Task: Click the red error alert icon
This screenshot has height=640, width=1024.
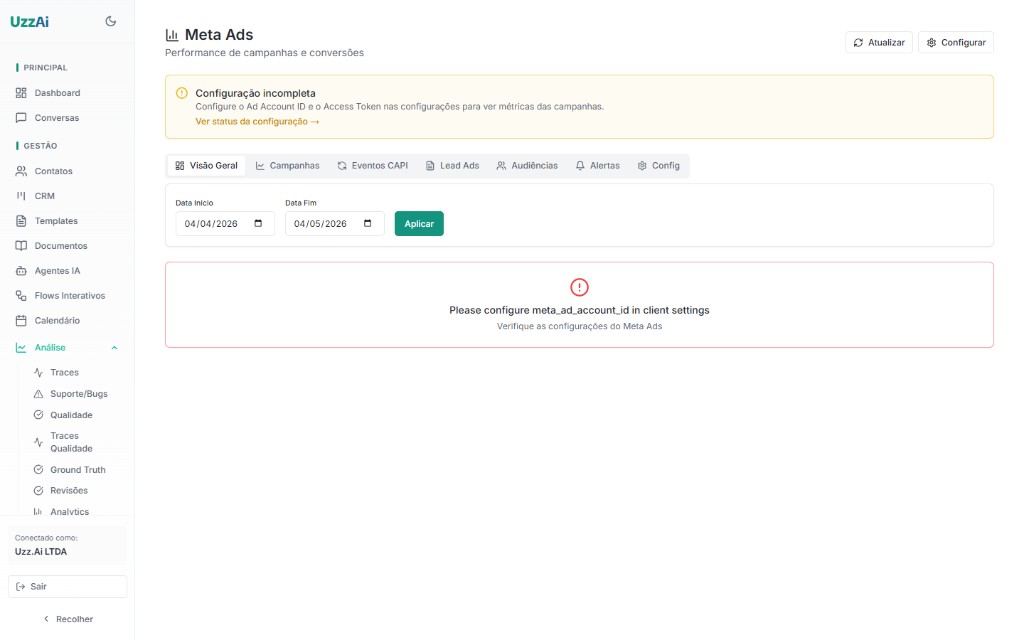Action: click(579, 287)
